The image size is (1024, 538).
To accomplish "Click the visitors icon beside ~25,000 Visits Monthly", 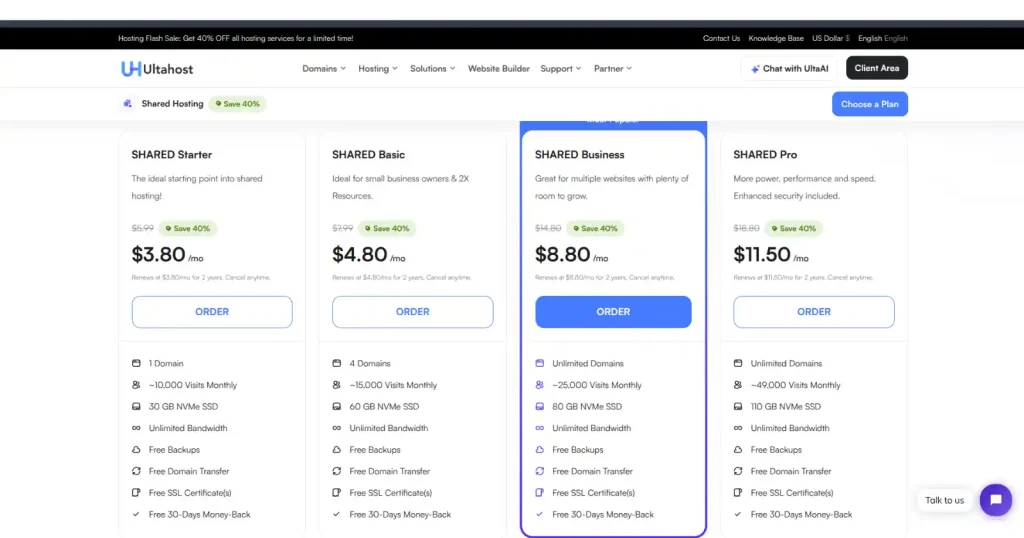I will 539,385.
